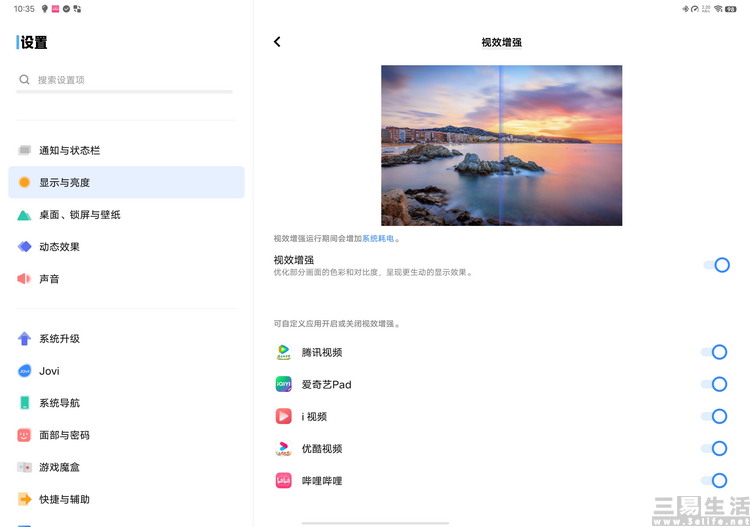Open 通知与状态栏 settings

(x=126, y=150)
